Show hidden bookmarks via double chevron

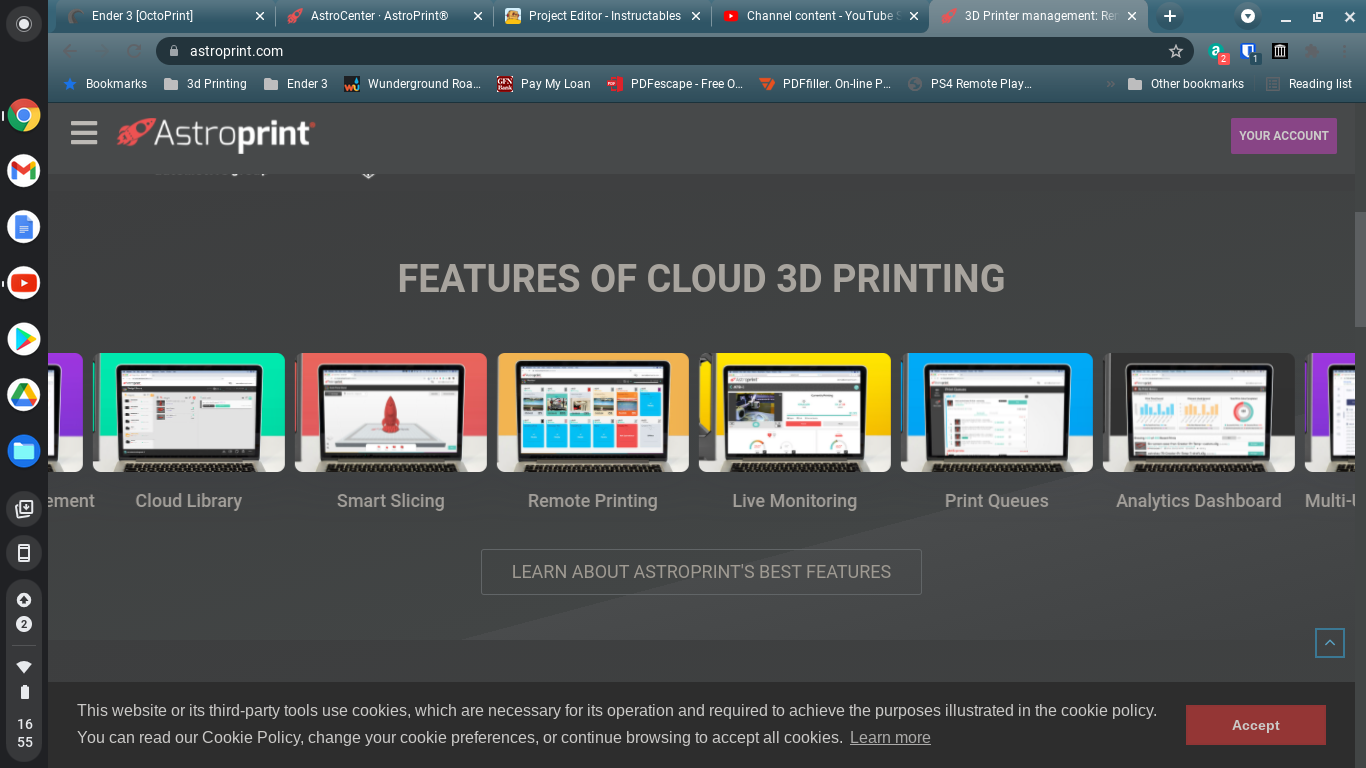[x=1111, y=84]
